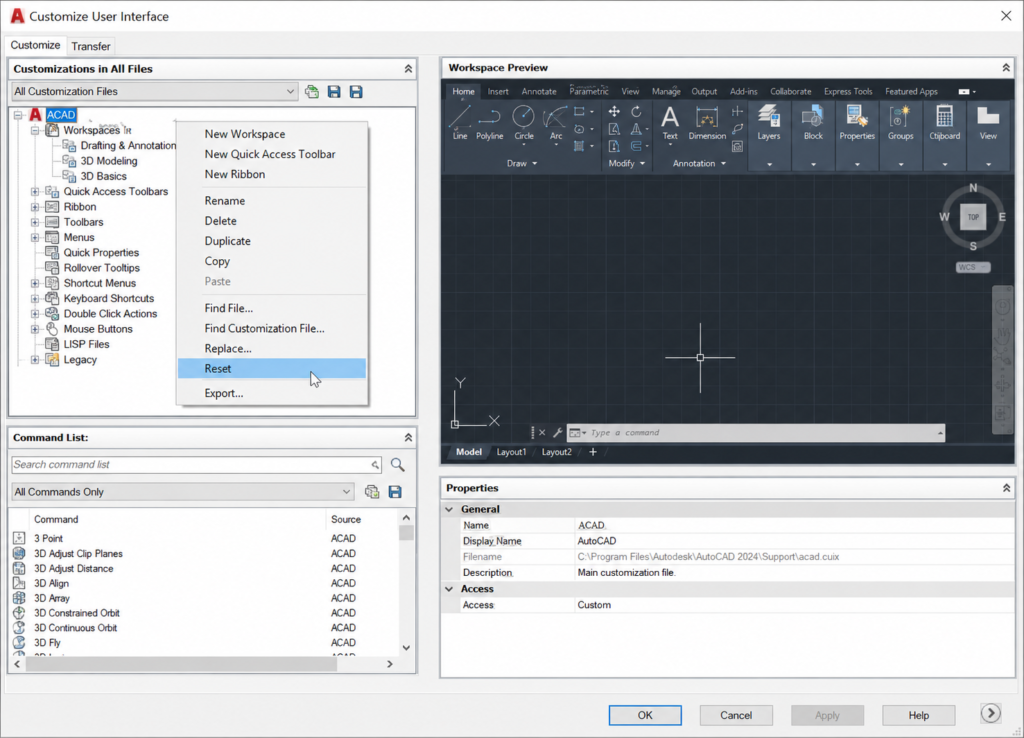Collapse the Command List panel
The height and width of the screenshot is (738, 1024).
click(408, 438)
